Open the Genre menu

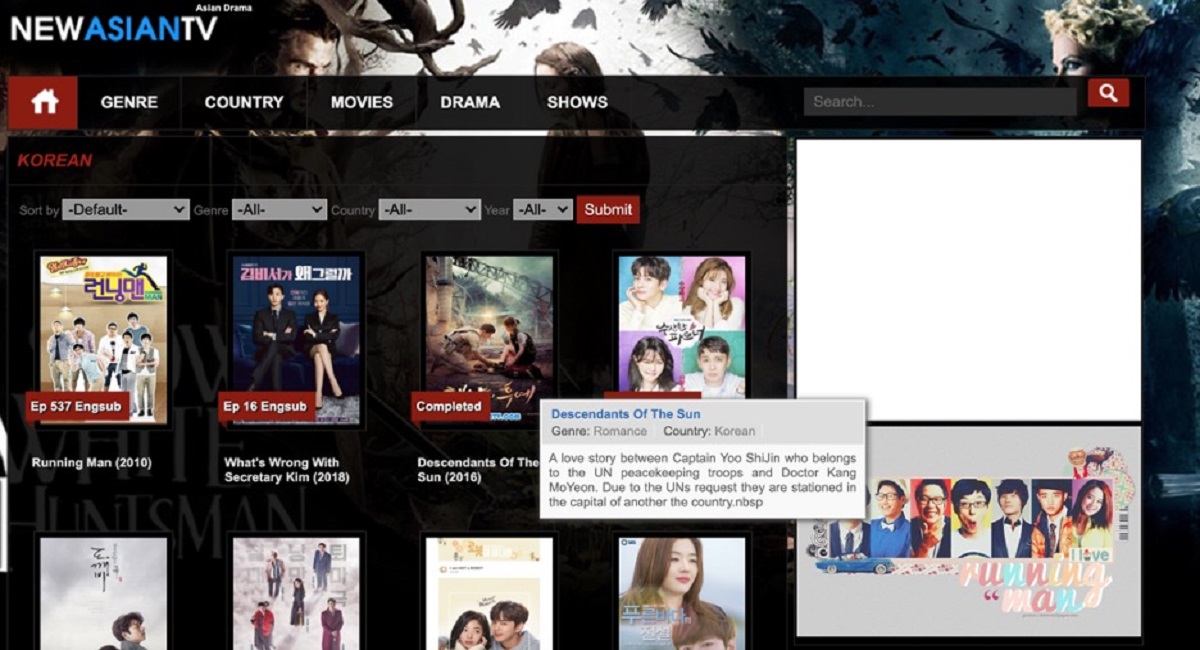129,102
